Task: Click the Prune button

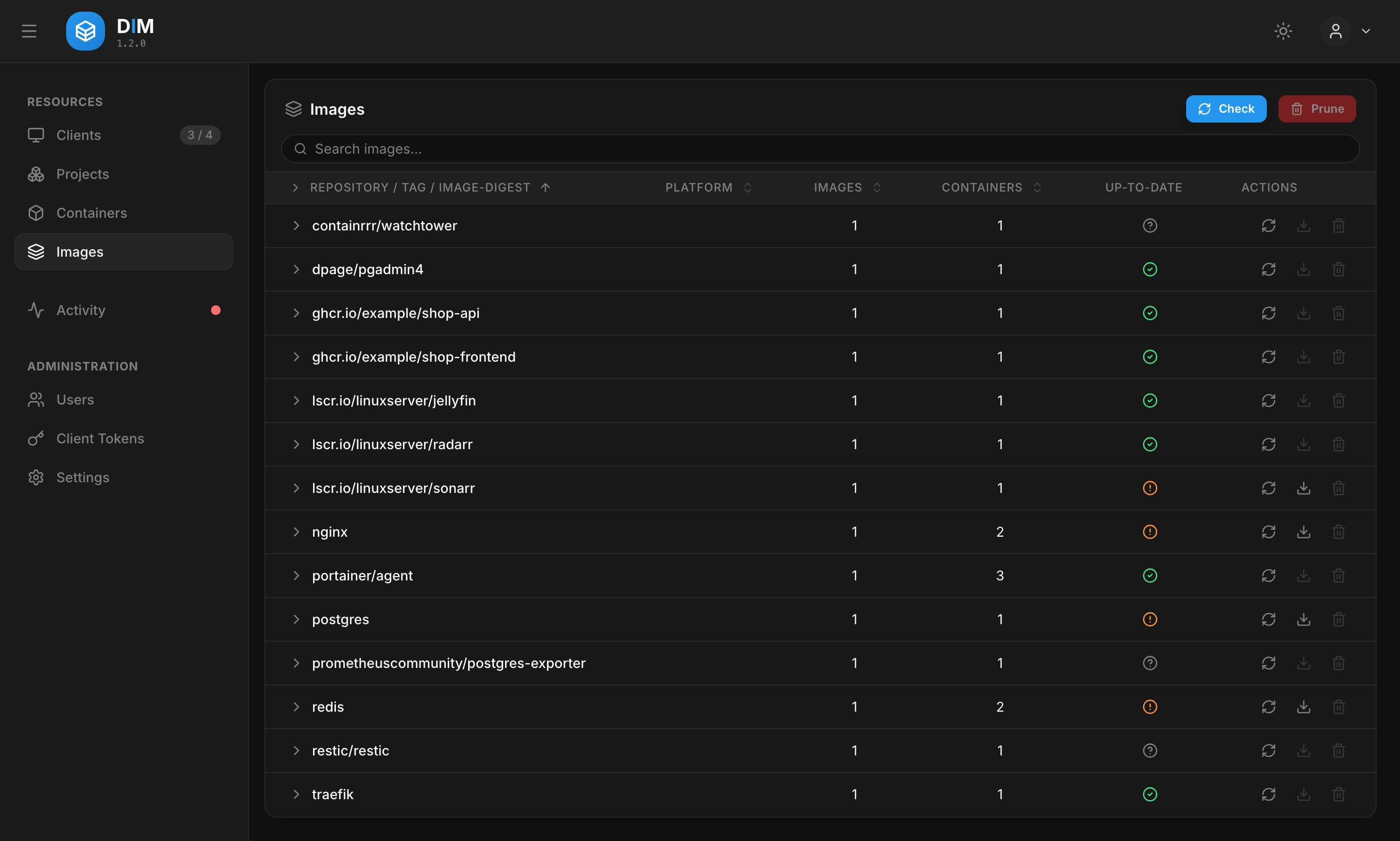Action: 1317,109
